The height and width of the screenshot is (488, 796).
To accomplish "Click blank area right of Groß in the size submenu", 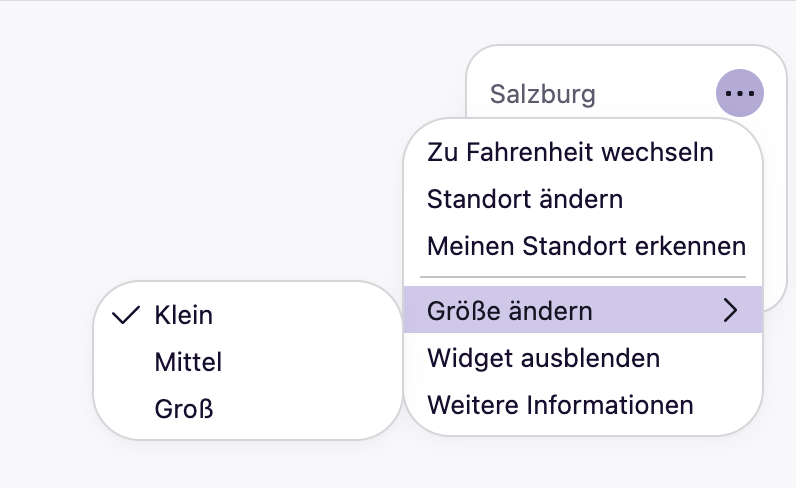I will coord(305,409).
